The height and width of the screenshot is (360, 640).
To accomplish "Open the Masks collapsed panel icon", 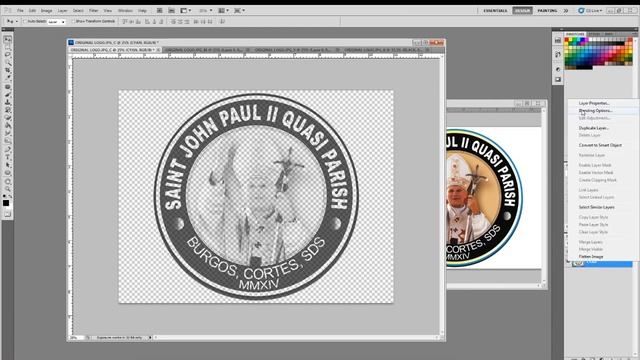I will coord(558,79).
